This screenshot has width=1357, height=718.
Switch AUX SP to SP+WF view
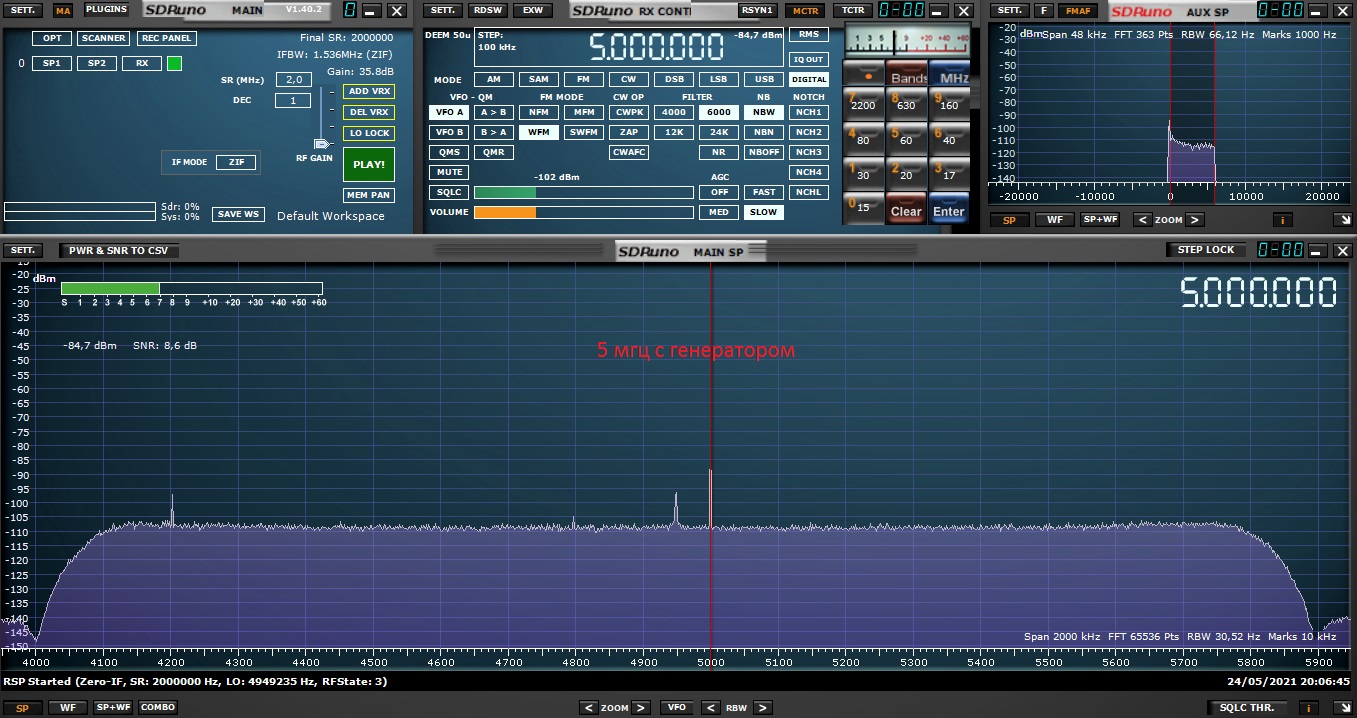pyautogui.click(x=1099, y=220)
